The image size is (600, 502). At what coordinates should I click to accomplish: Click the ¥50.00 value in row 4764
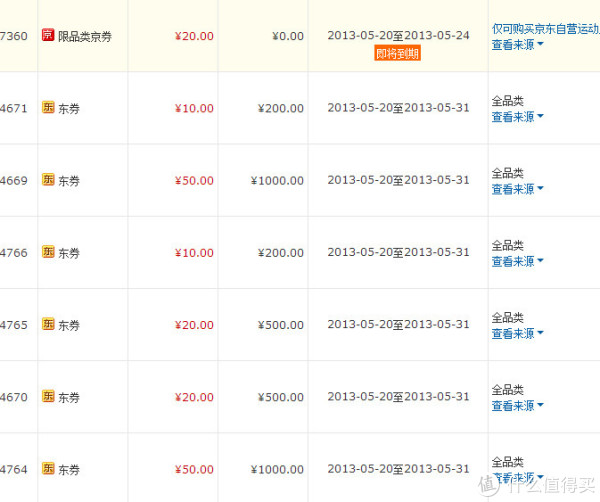tap(194, 469)
